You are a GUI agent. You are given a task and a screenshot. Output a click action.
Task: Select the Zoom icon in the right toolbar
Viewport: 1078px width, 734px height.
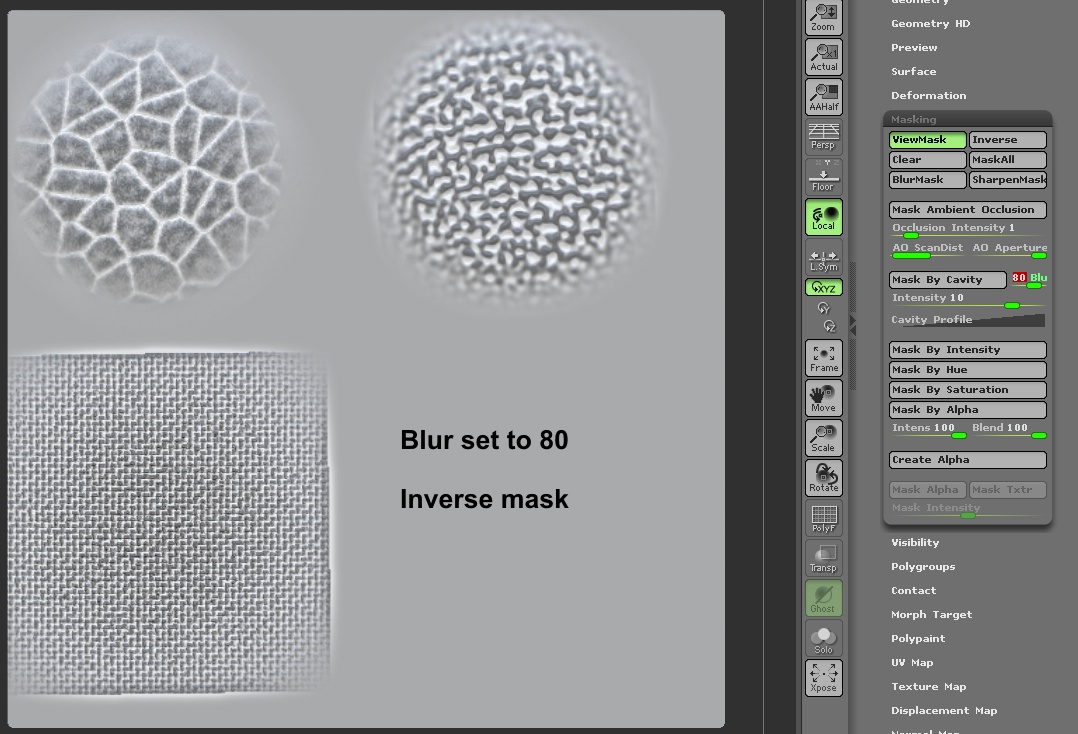point(823,17)
